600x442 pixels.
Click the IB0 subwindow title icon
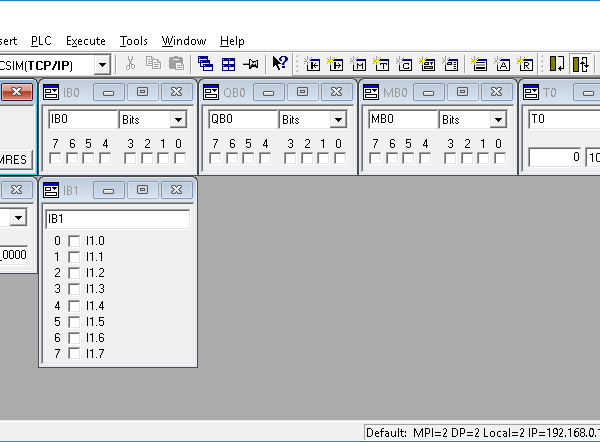tap(51, 92)
